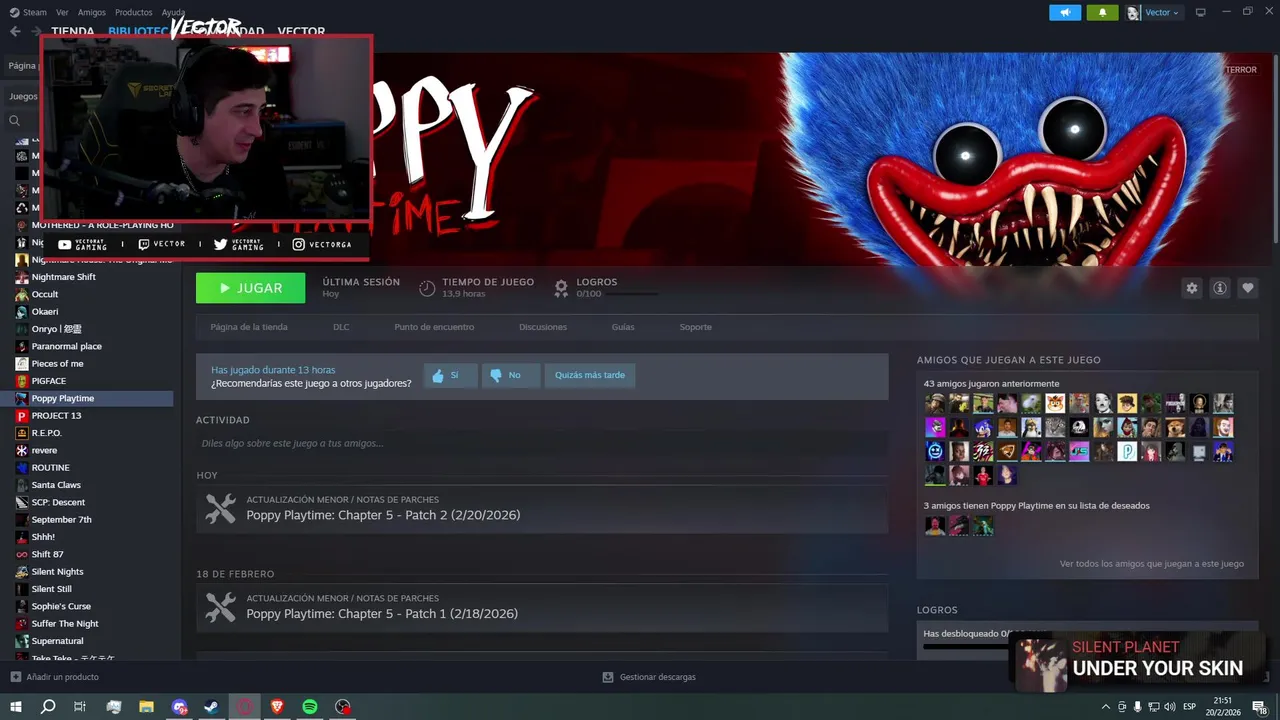Open the Amigos menu

pyautogui.click(x=91, y=12)
